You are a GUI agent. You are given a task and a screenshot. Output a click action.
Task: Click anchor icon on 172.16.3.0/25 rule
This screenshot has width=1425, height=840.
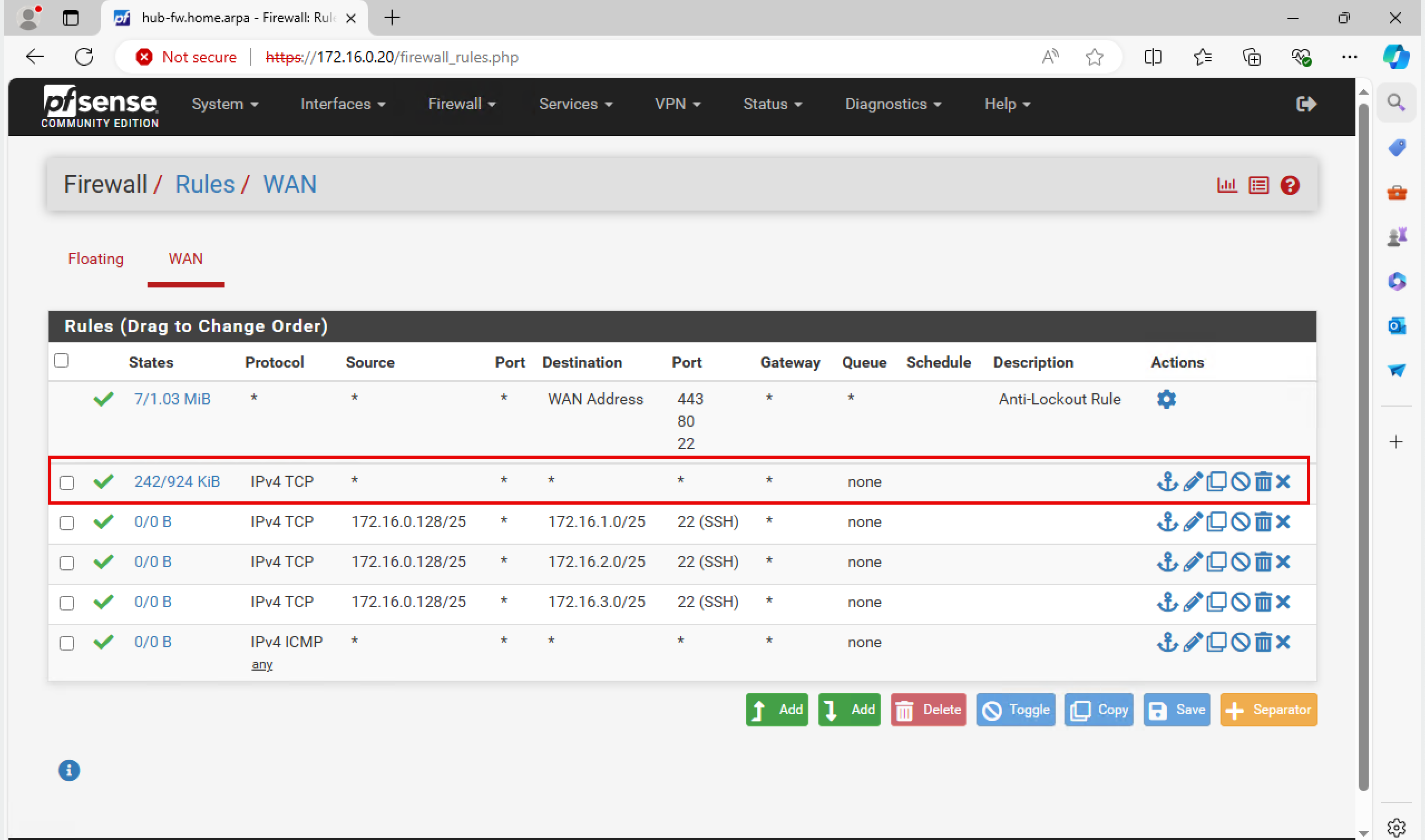1167,602
